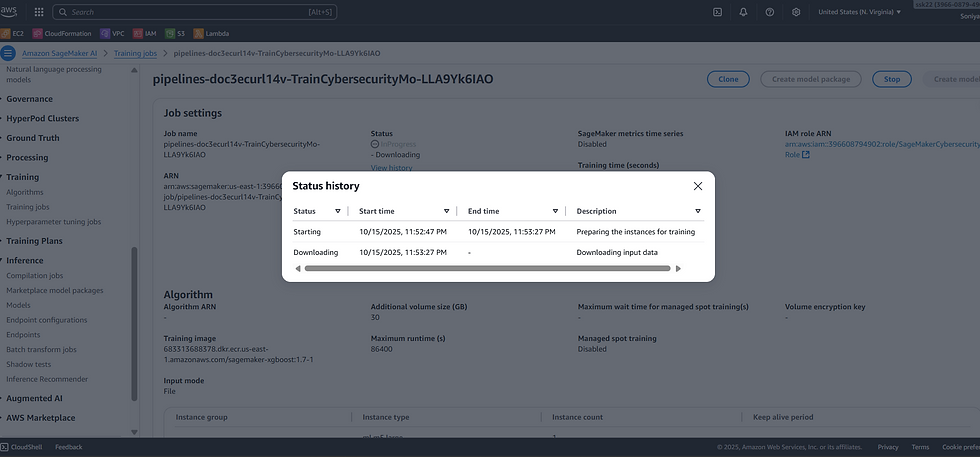Click the Clone button
Viewport: 980px width, 457px height.
[x=728, y=79]
